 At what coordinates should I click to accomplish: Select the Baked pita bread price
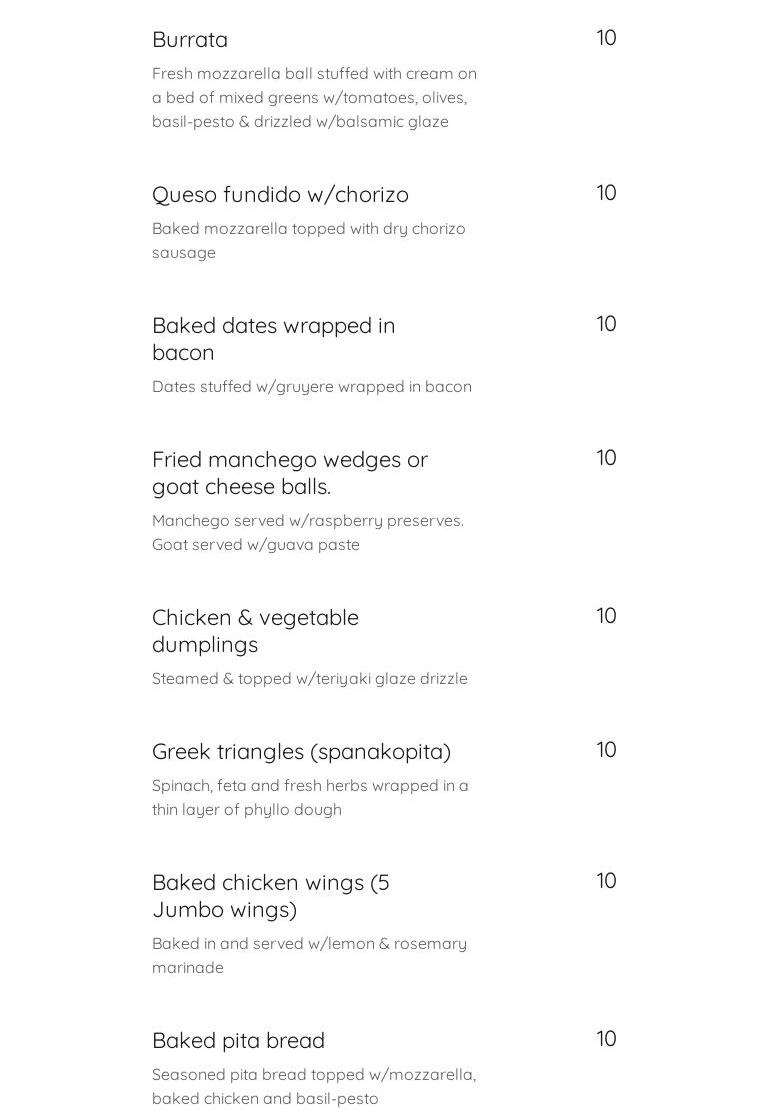point(606,1039)
